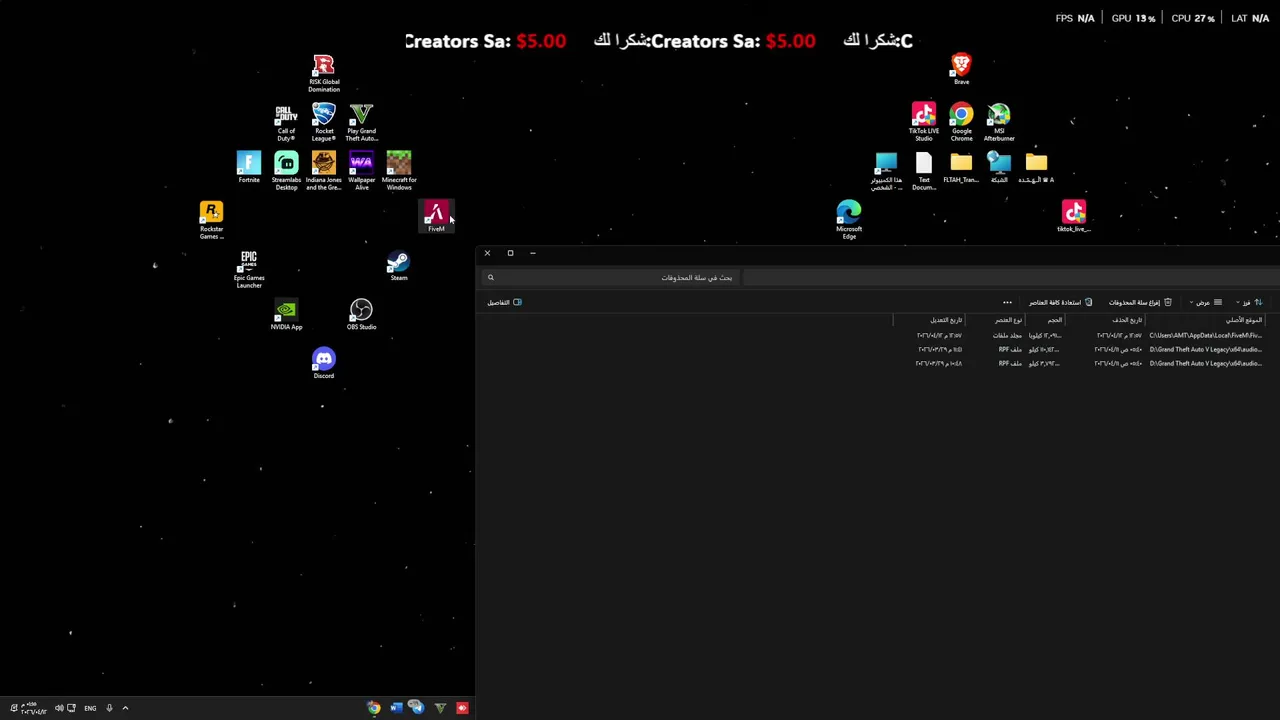Select the Rocket League desktop icon
This screenshot has height=720, width=1280.
click(323, 123)
